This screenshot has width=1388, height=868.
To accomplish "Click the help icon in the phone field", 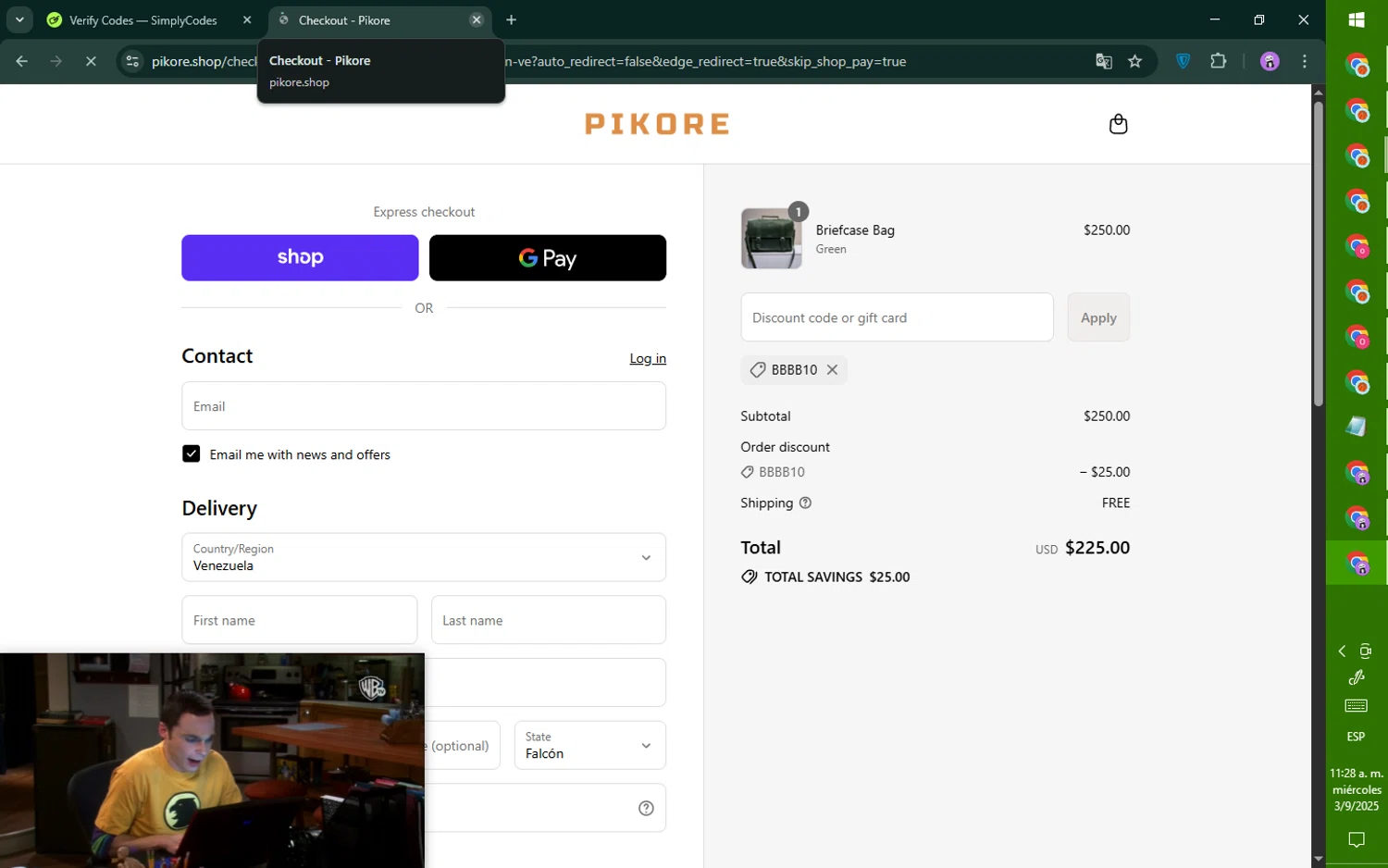I will pos(646,808).
